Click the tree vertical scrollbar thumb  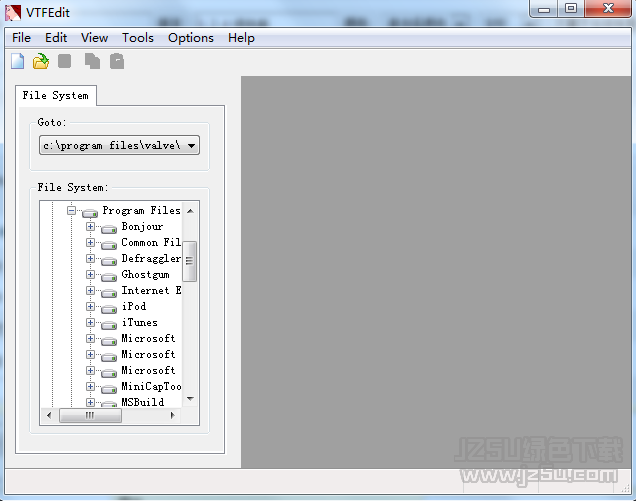point(189,261)
